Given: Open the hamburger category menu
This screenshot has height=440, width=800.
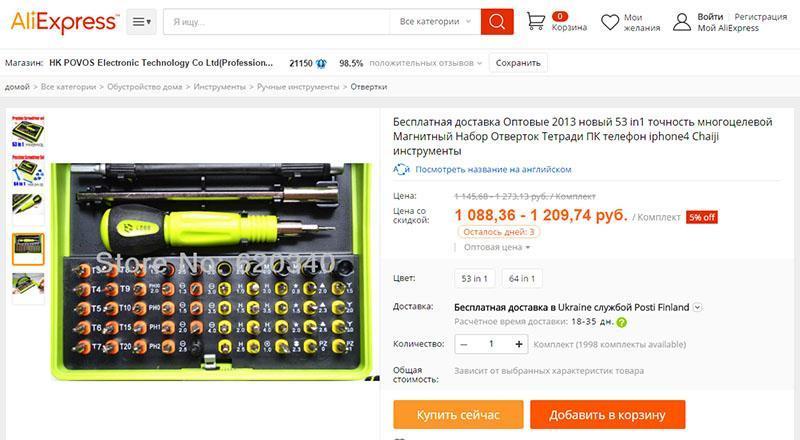Looking at the screenshot, I should [x=141, y=22].
